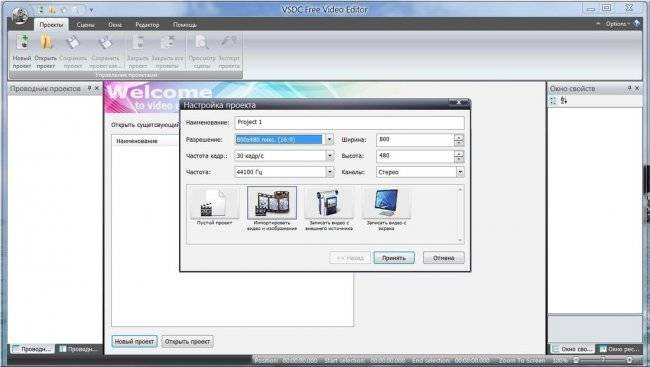Pin the Проводник проектов panel

(x=89, y=88)
